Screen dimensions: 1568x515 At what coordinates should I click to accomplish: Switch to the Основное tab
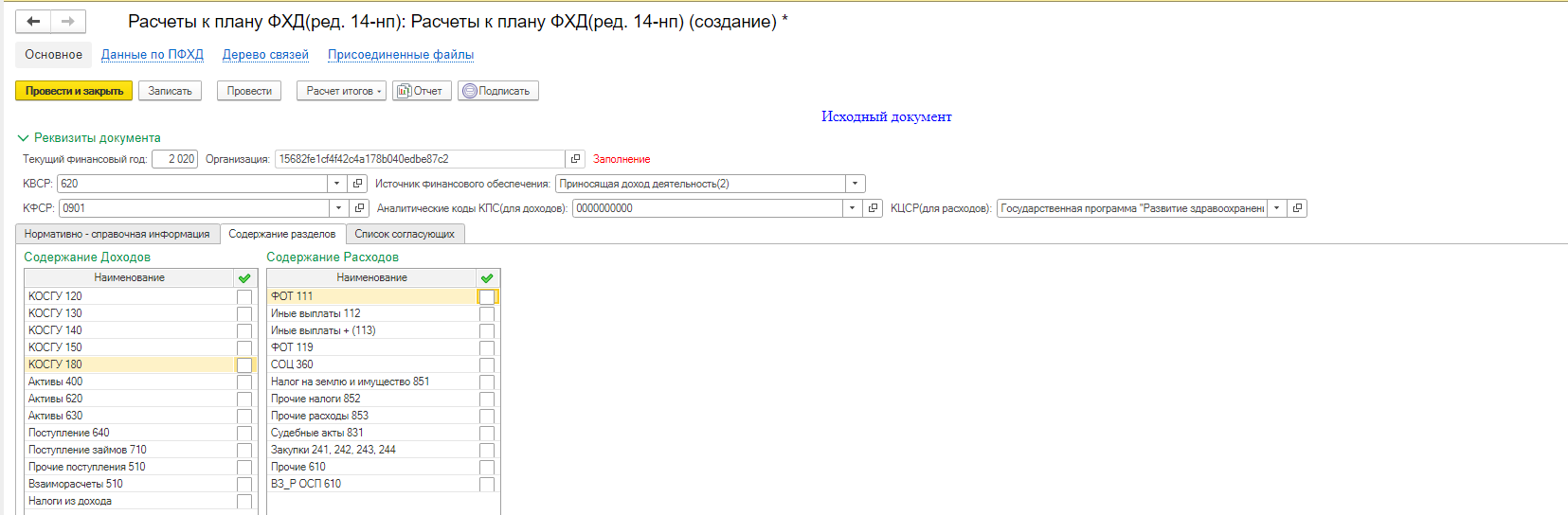tap(53, 54)
